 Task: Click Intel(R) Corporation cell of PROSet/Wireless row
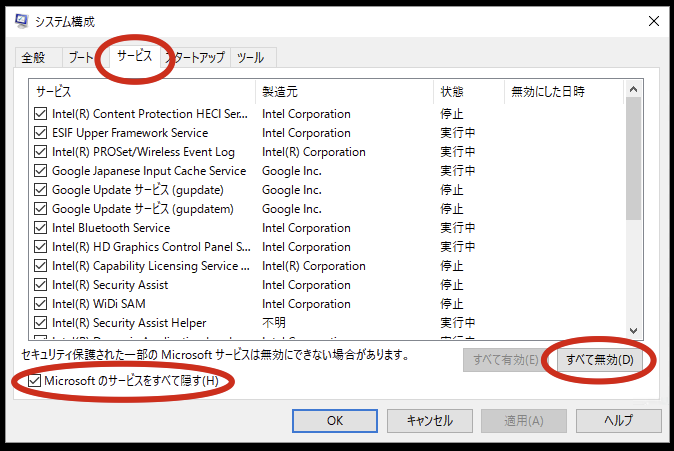tap(314, 152)
